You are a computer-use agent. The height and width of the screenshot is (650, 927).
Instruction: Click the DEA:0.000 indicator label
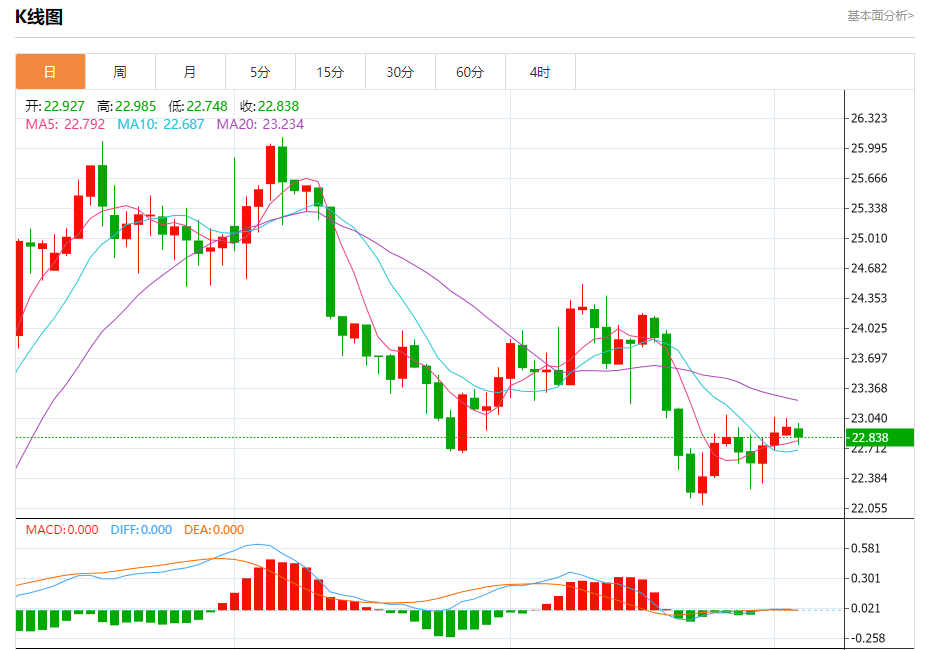214,529
